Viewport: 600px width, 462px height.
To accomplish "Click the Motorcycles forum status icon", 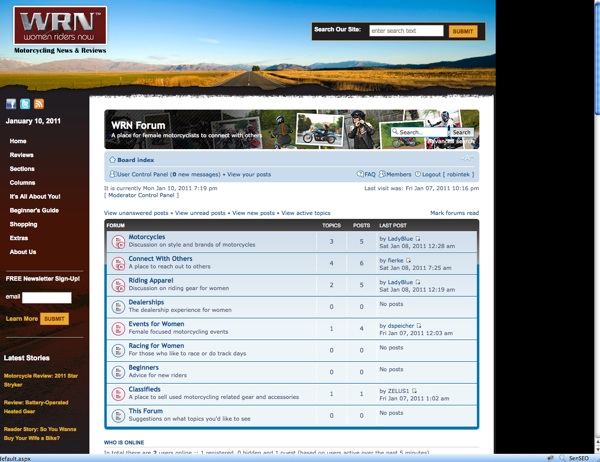I will (118, 242).
